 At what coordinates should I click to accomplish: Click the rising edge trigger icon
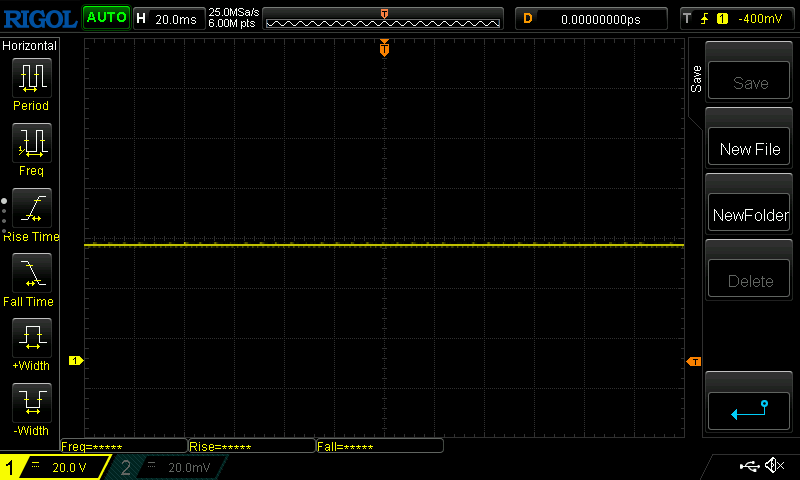tap(705, 19)
